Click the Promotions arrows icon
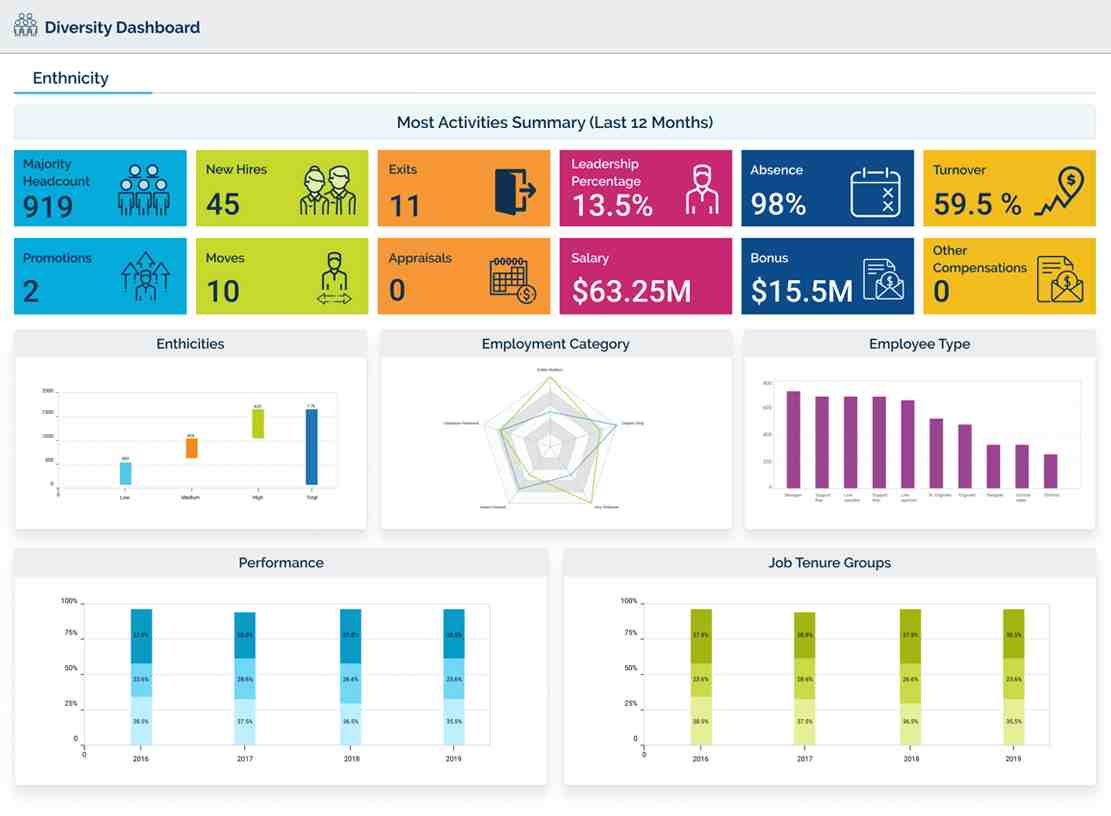The image size is (1111, 816). click(x=145, y=277)
